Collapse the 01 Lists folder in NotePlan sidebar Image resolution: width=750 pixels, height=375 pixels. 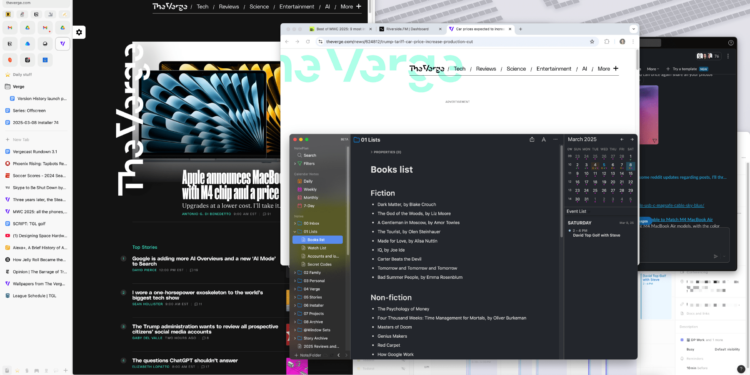[x=295, y=232]
